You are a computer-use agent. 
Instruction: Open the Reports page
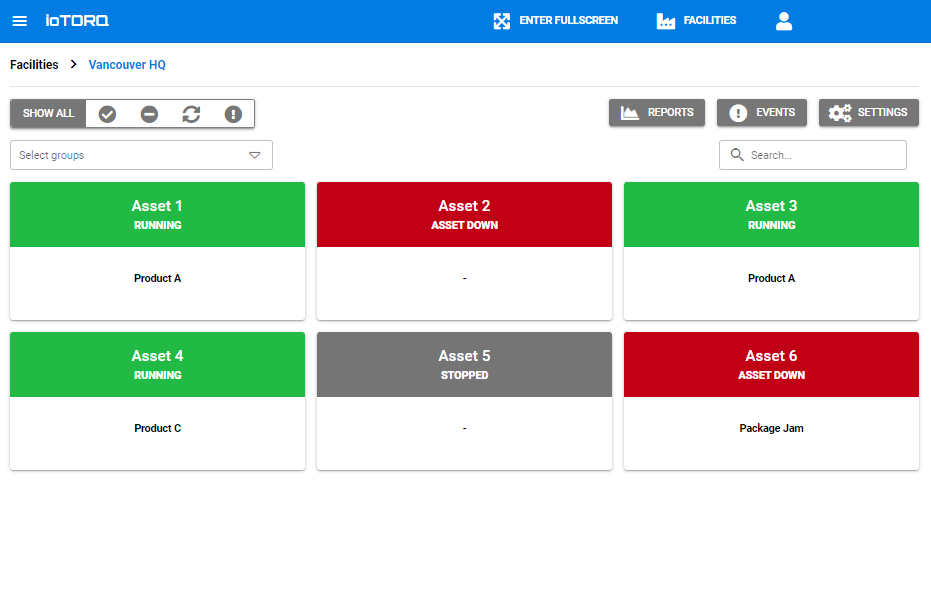point(657,113)
